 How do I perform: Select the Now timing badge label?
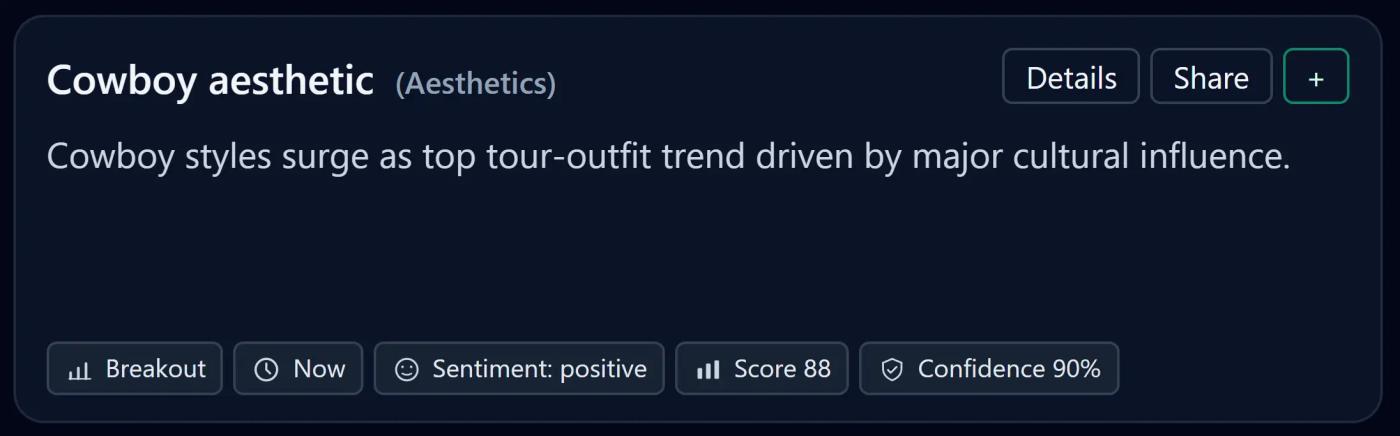(x=319, y=369)
